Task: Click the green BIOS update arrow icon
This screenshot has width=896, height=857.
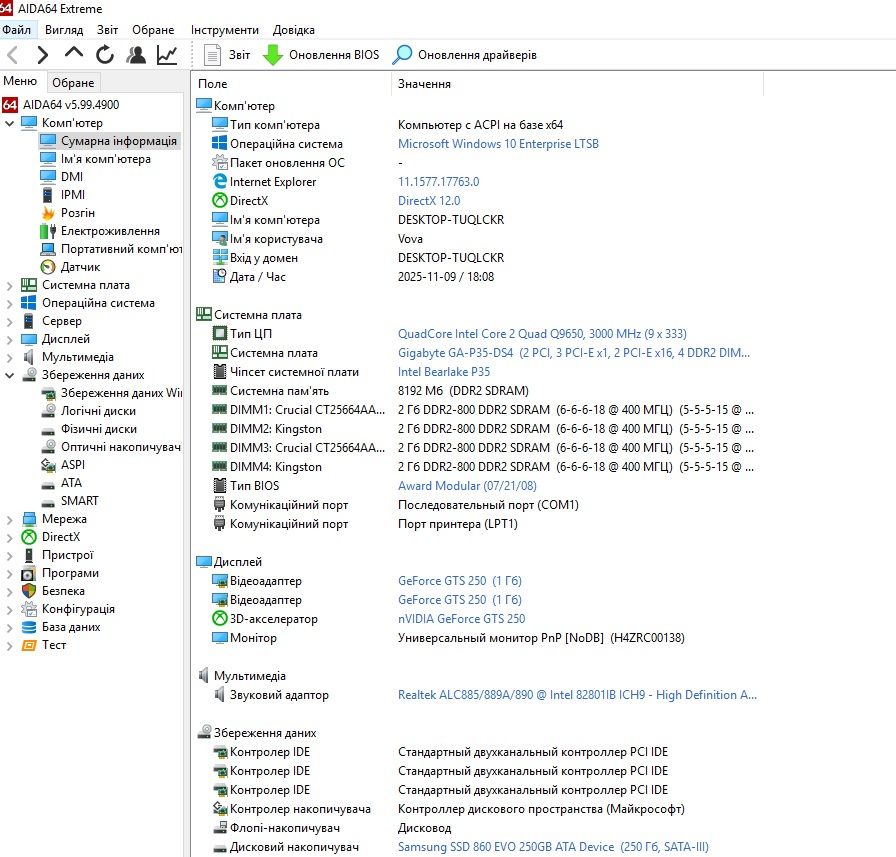Action: point(273,55)
